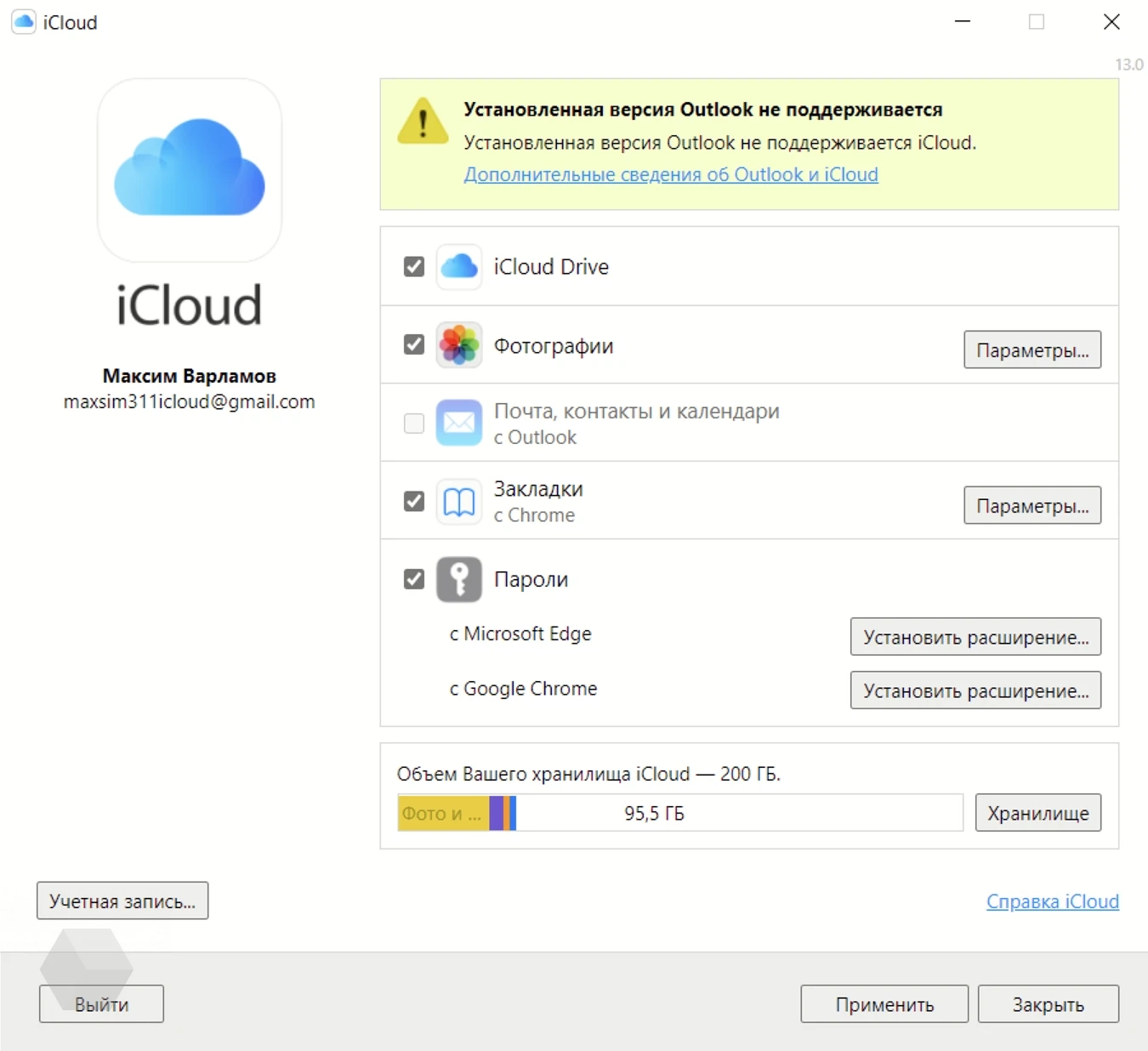The width and height of the screenshot is (1148, 1051).
Task: Close the iCloud window with X
Action: coord(1111,22)
